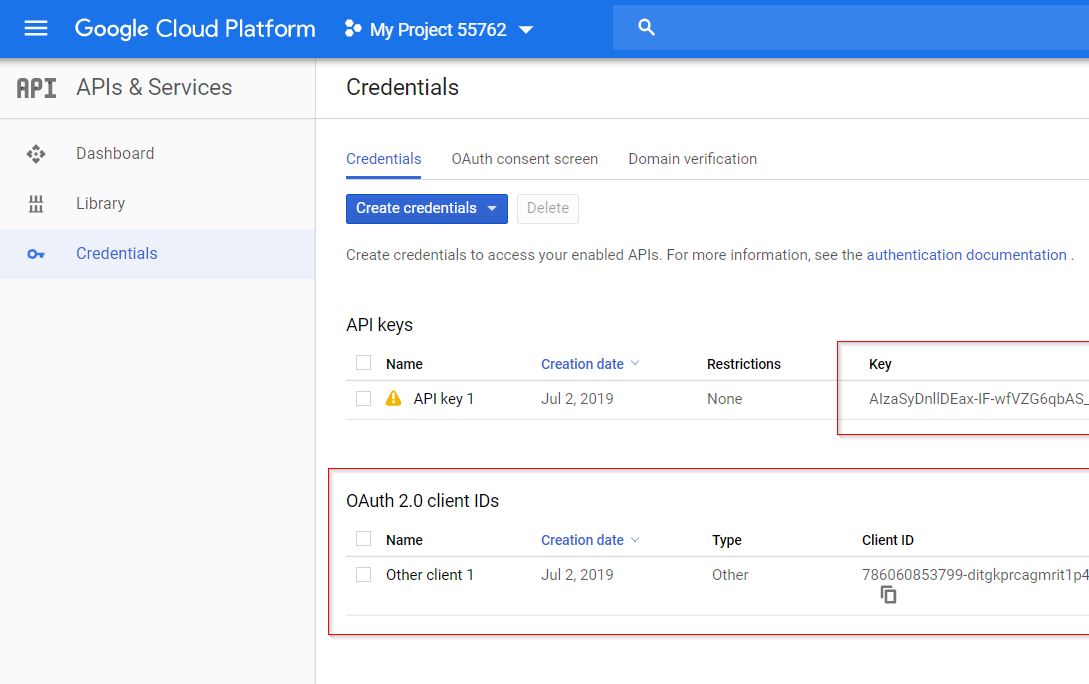Check the Other client 1 row
Viewport: 1089px width, 684px height.
click(363, 574)
